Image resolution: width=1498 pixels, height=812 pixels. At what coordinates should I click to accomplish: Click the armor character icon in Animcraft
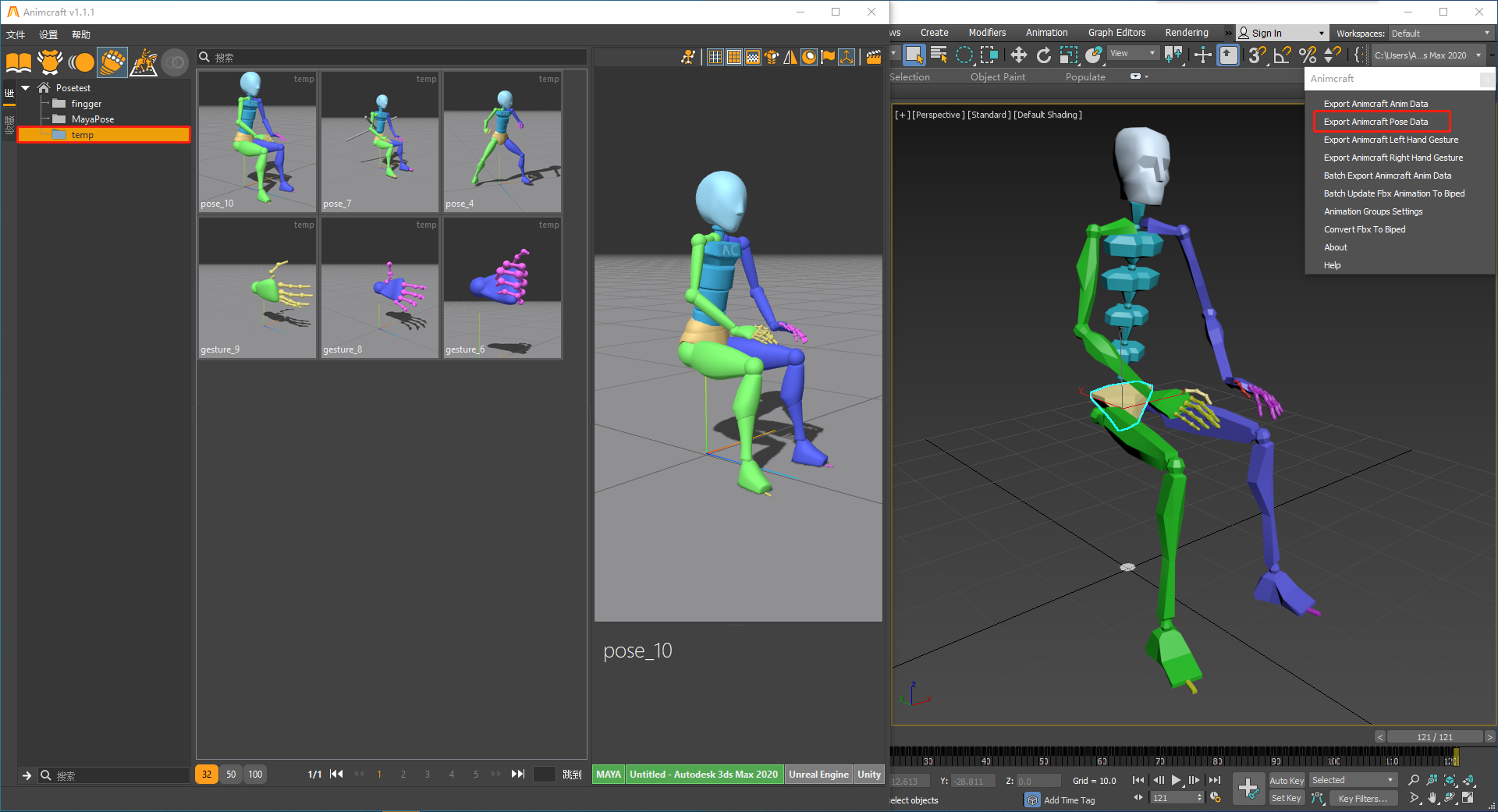[x=50, y=62]
